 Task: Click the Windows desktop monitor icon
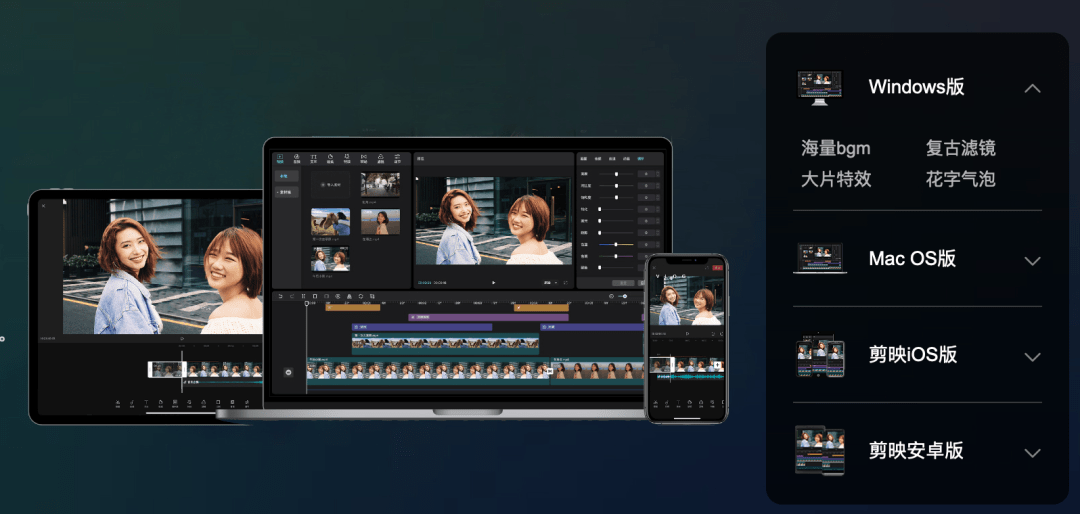(x=820, y=88)
